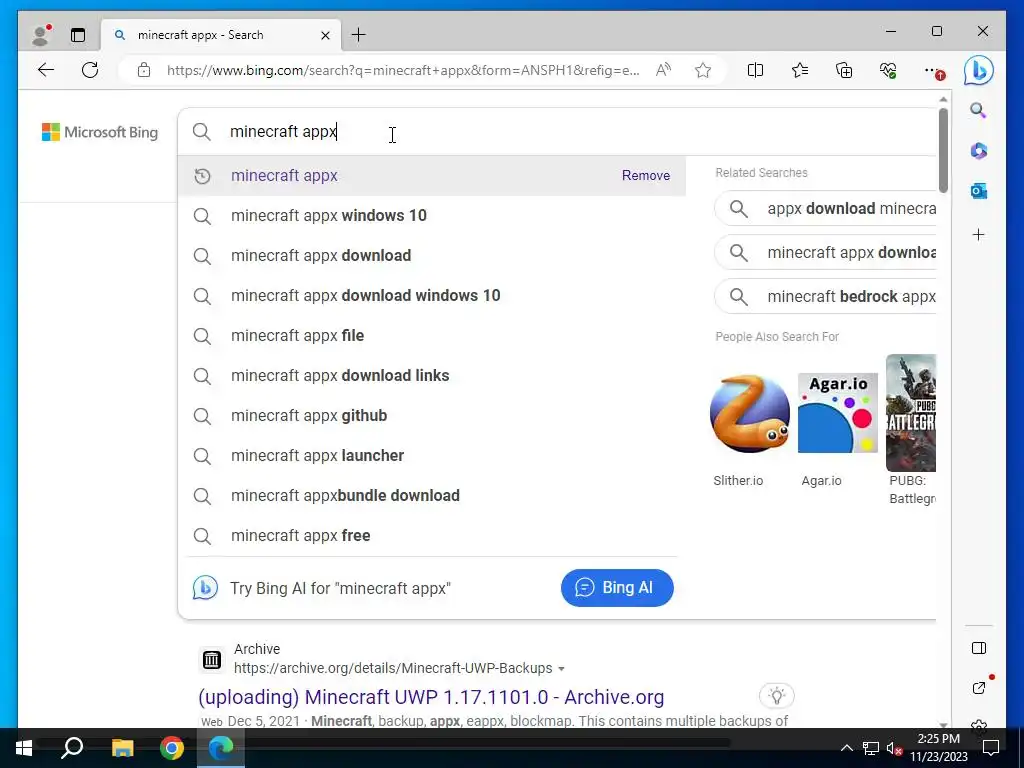Click the address bar URL
This screenshot has height=768, width=1024.
coord(403,70)
